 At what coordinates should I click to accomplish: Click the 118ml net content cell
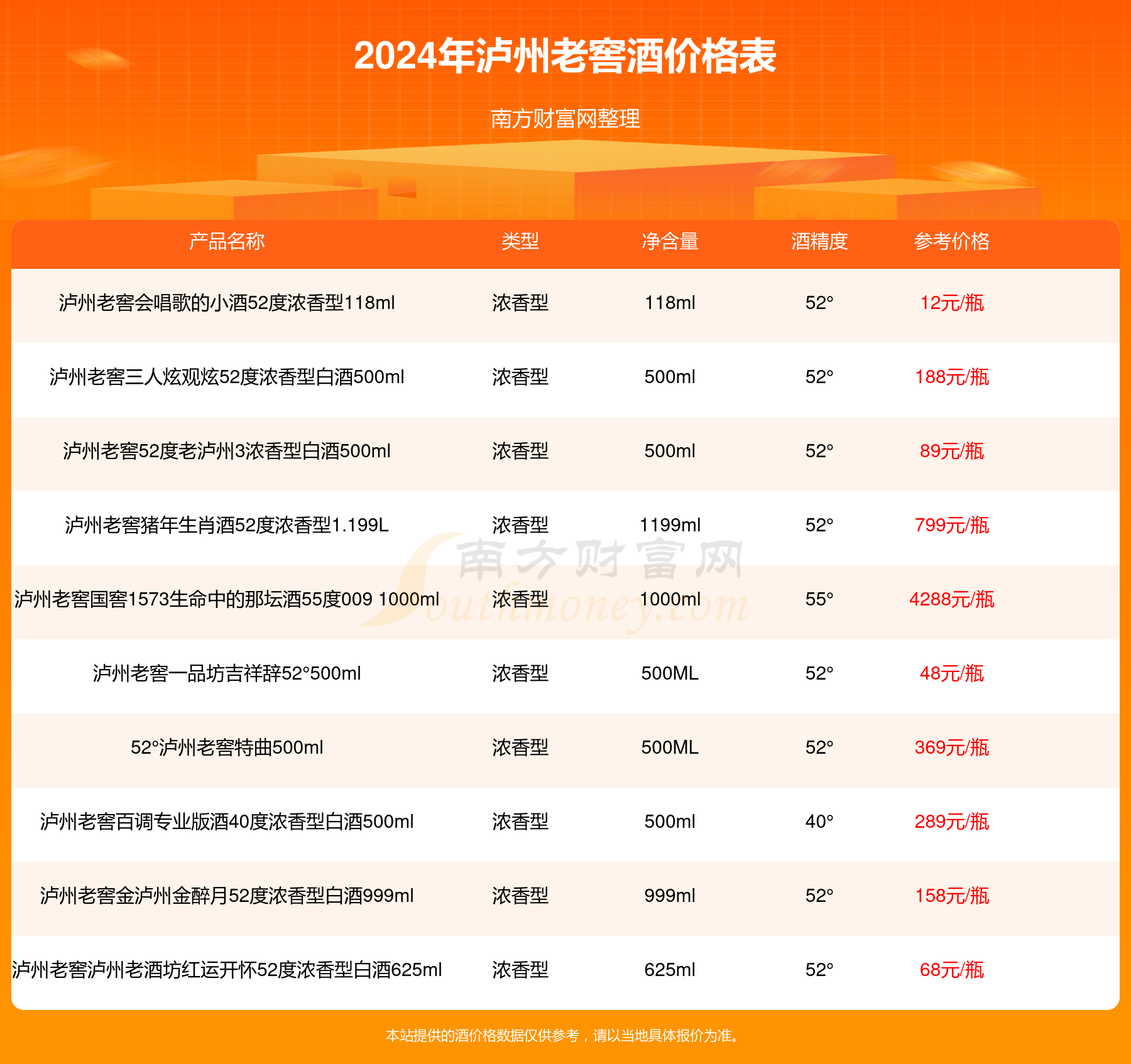pos(670,303)
